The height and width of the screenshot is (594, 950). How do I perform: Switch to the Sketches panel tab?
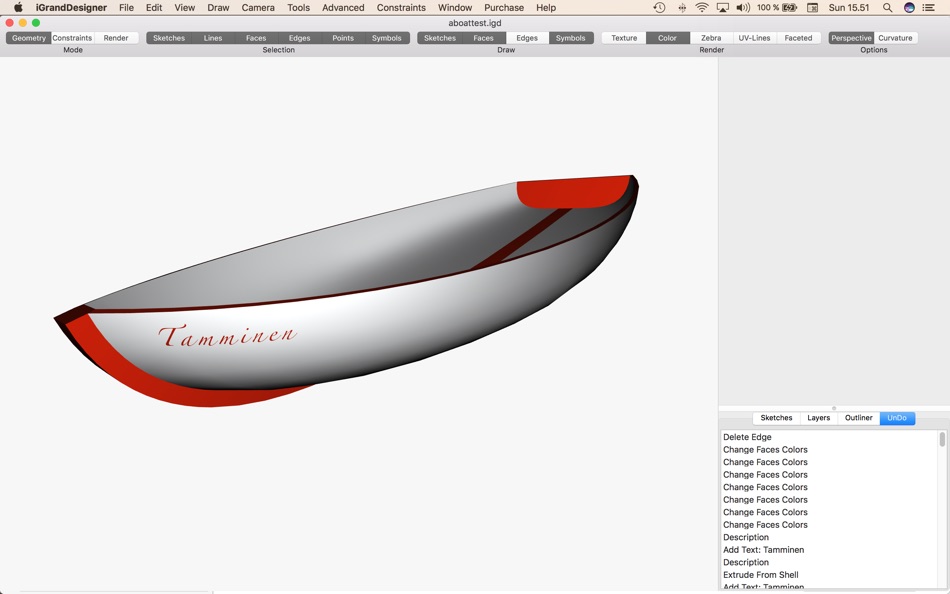(x=776, y=418)
